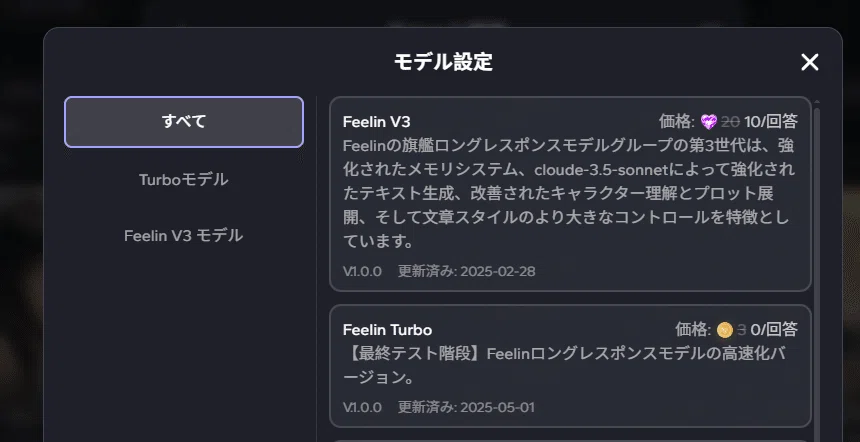The height and width of the screenshot is (442, 860).
Task: Click the gold coin currency icon
Action: click(x=725, y=330)
